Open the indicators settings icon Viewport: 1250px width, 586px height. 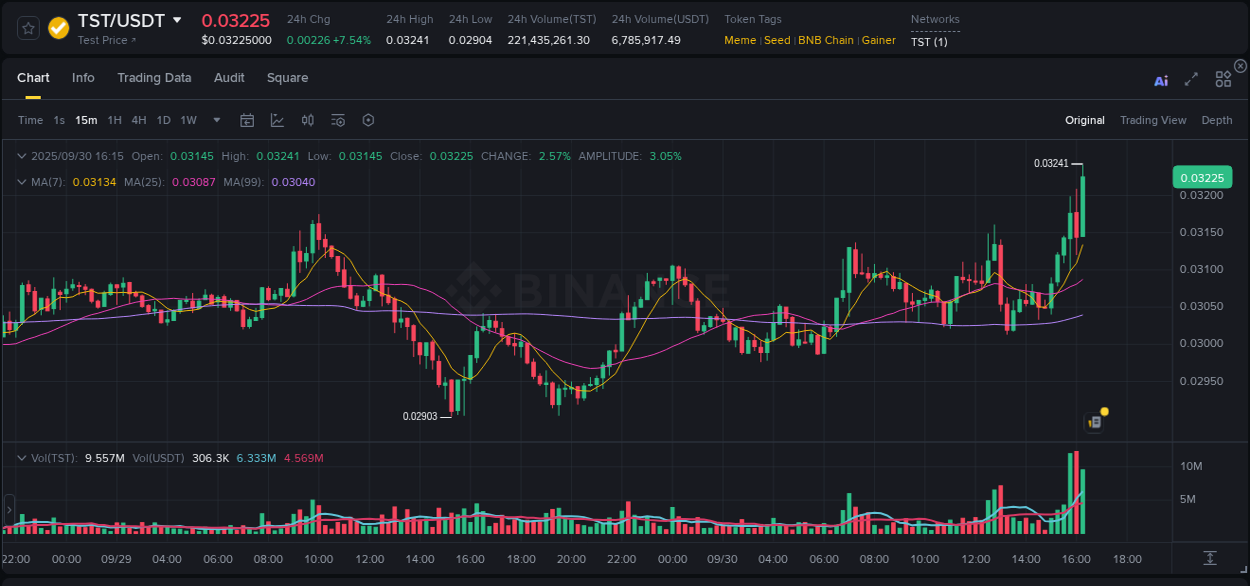338,120
